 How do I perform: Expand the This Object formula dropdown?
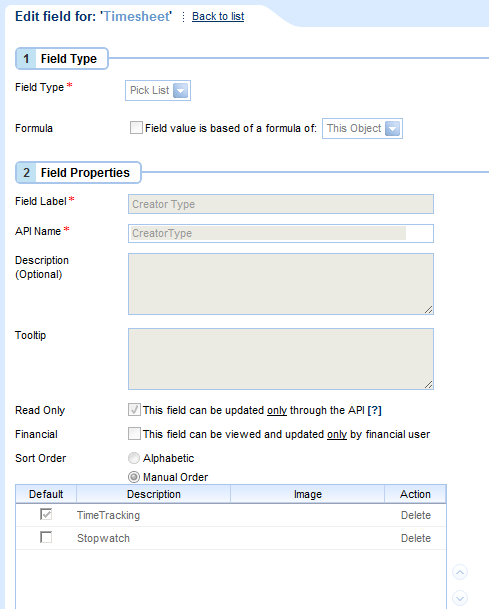tap(392, 129)
